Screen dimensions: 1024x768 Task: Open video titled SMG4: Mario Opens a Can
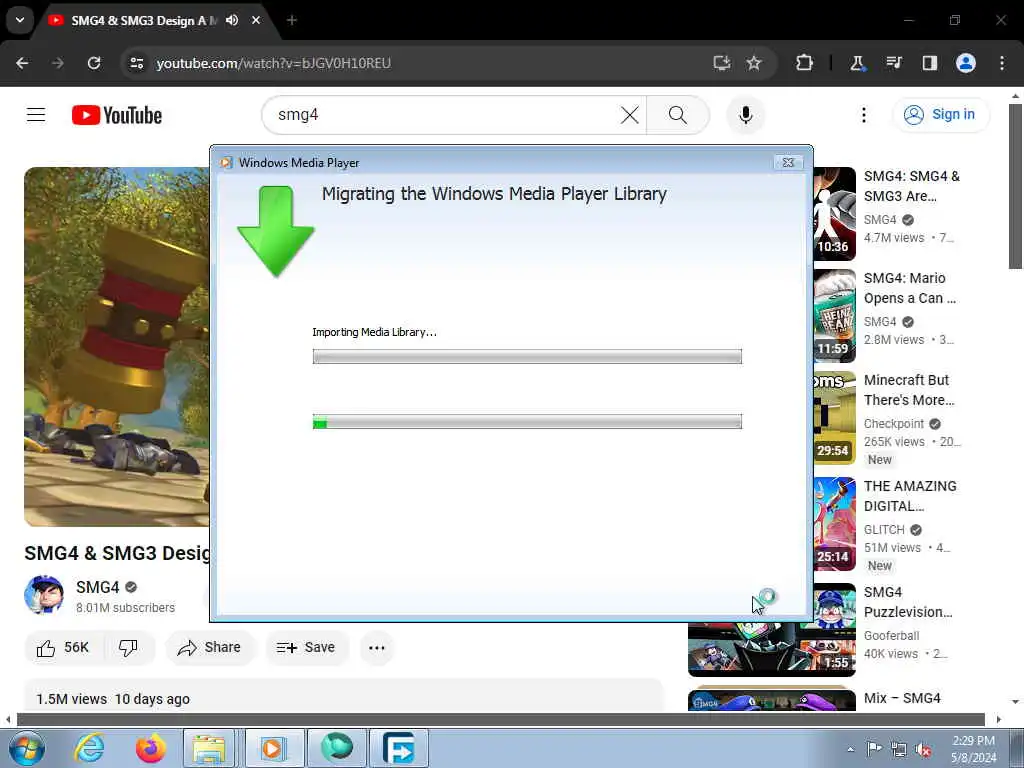tap(910, 288)
